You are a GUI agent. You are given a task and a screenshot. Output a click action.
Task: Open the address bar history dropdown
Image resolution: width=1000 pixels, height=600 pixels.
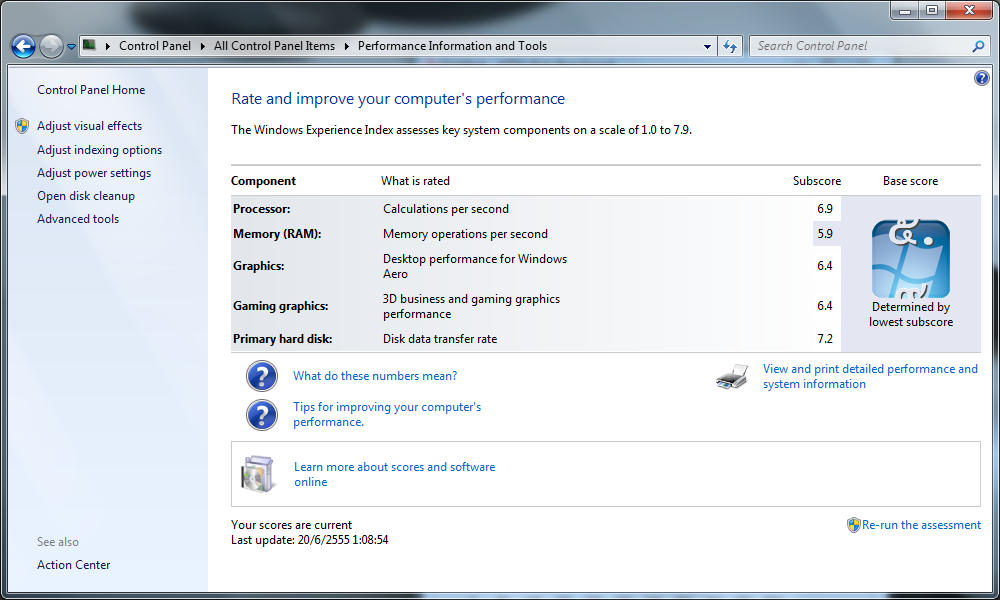click(x=707, y=47)
